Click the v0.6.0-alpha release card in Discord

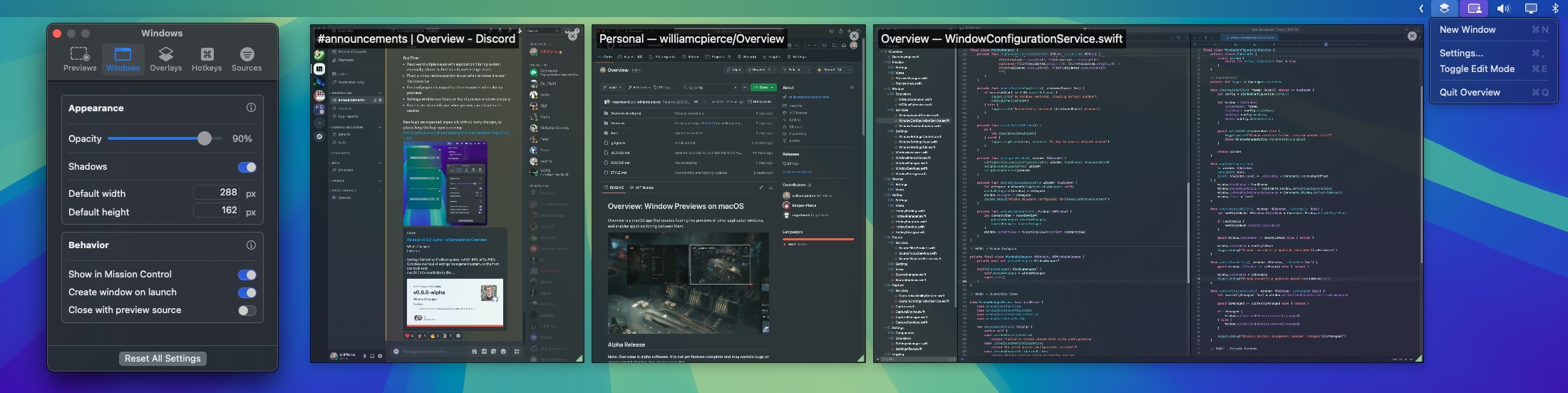click(455, 303)
